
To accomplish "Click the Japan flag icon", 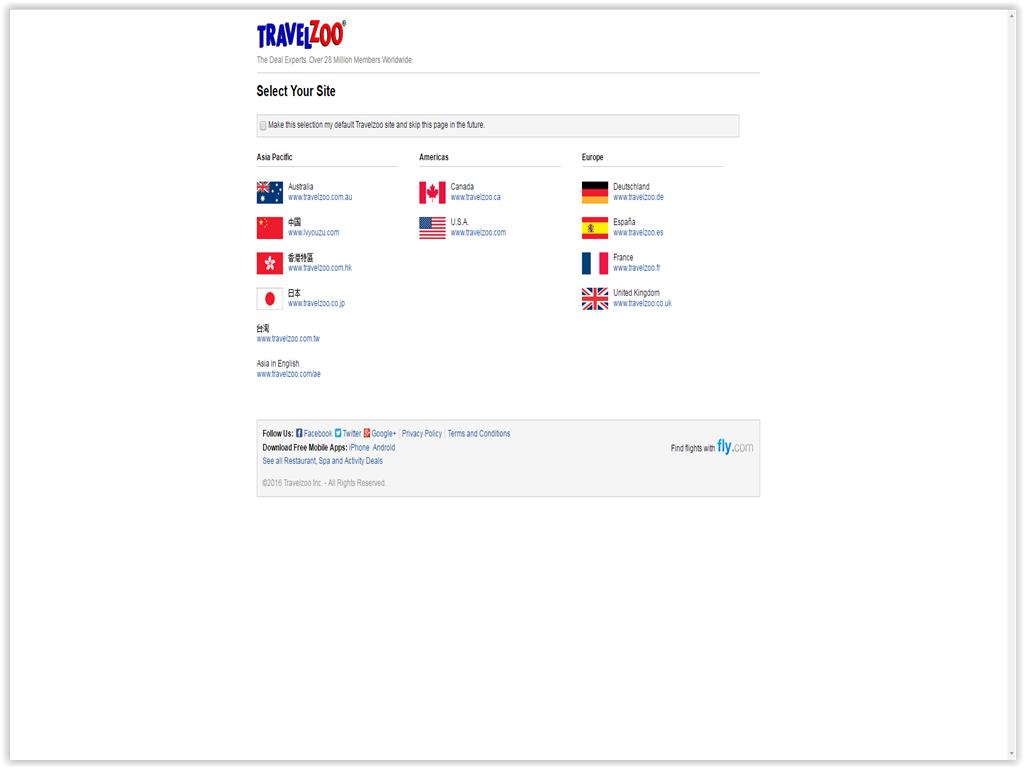I will [269, 299].
